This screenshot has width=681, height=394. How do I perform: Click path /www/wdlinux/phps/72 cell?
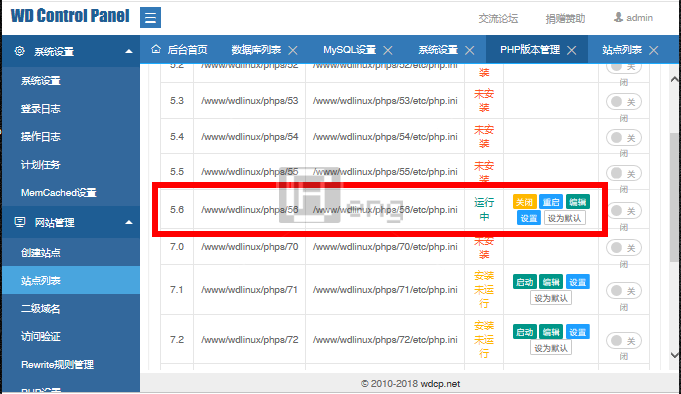pos(249,340)
